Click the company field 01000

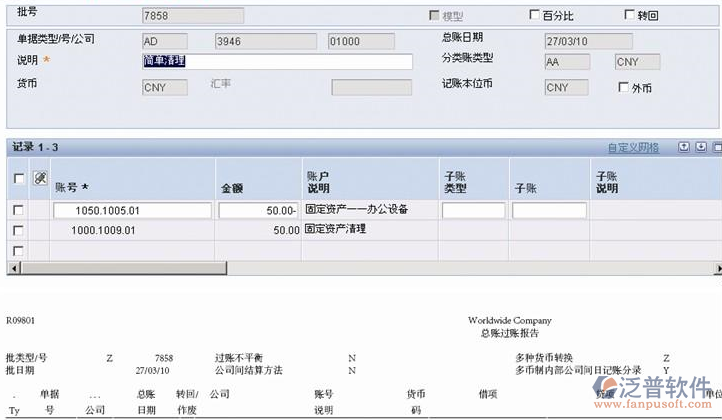click(x=361, y=41)
